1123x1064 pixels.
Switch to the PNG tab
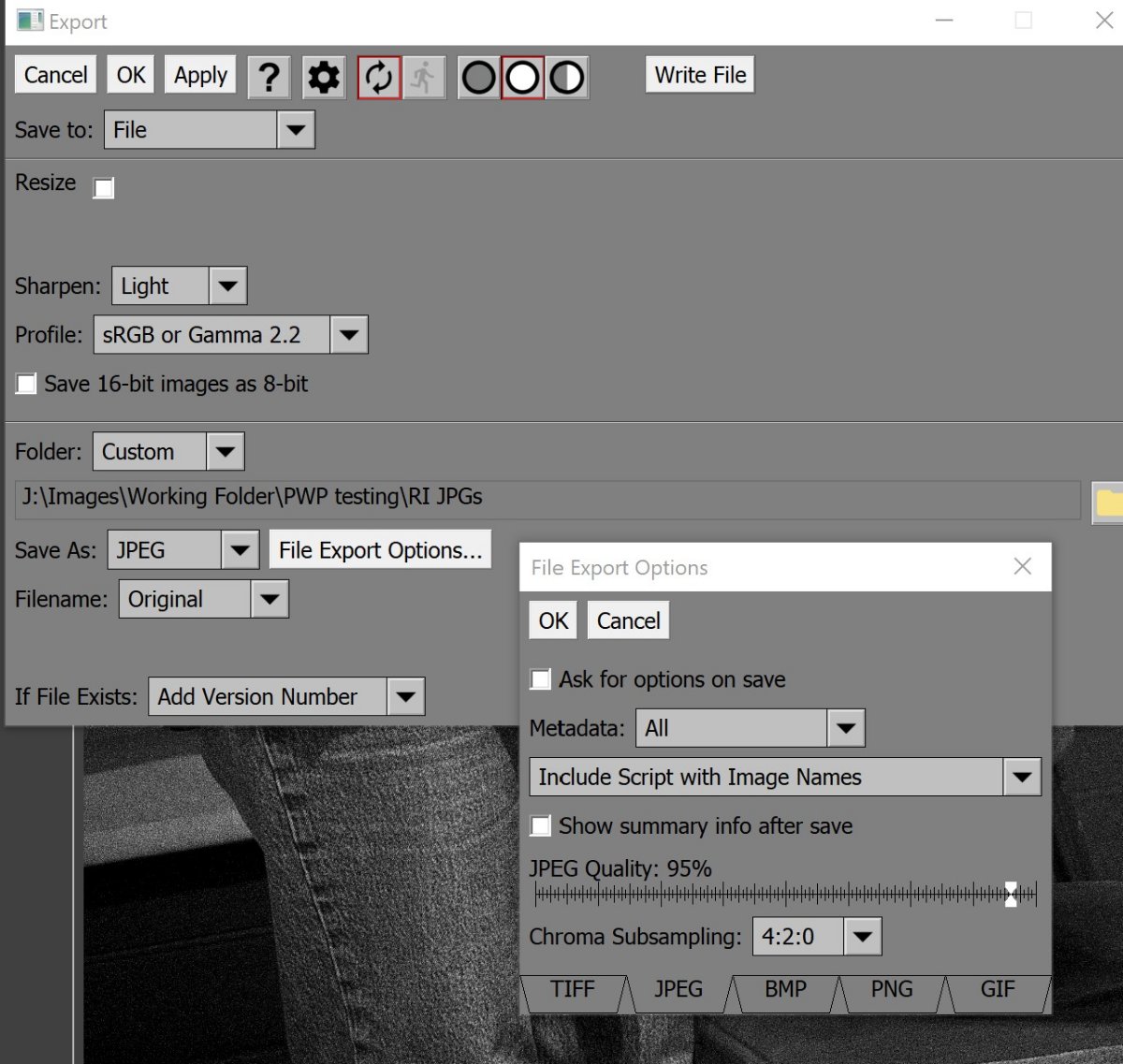(891, 990)
